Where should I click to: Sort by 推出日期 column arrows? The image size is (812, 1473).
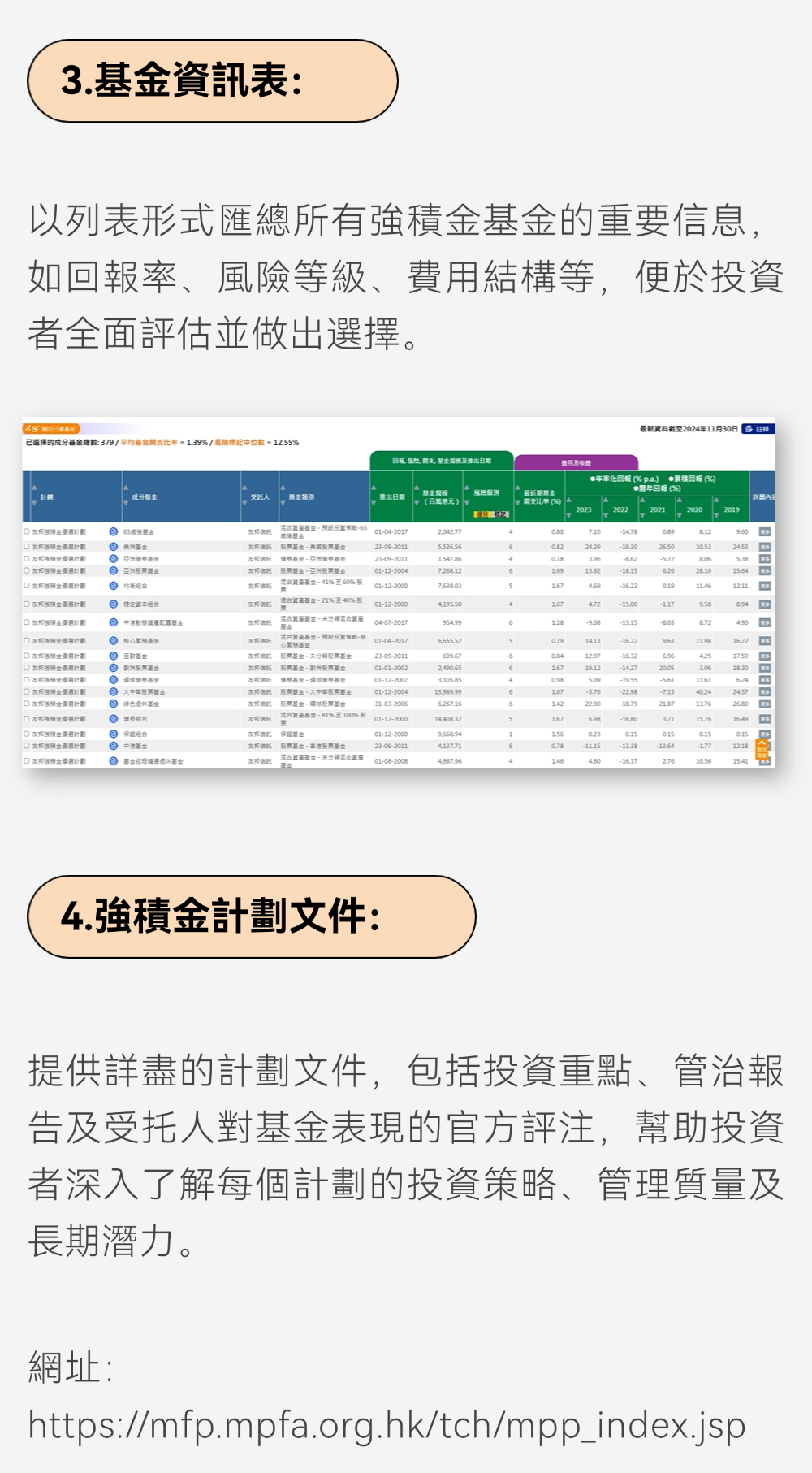pyautogui.click(x=374, y=496)
